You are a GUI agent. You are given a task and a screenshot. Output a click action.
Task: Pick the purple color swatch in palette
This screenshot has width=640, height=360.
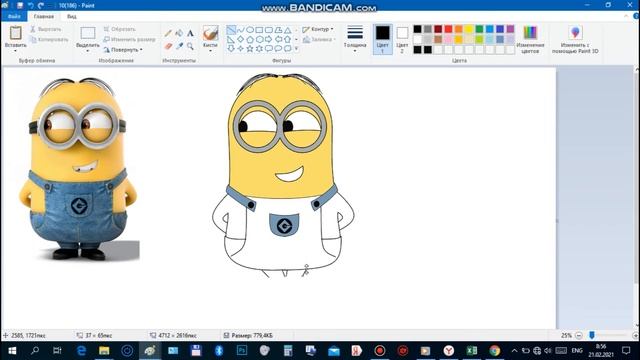tap(511, 29)
